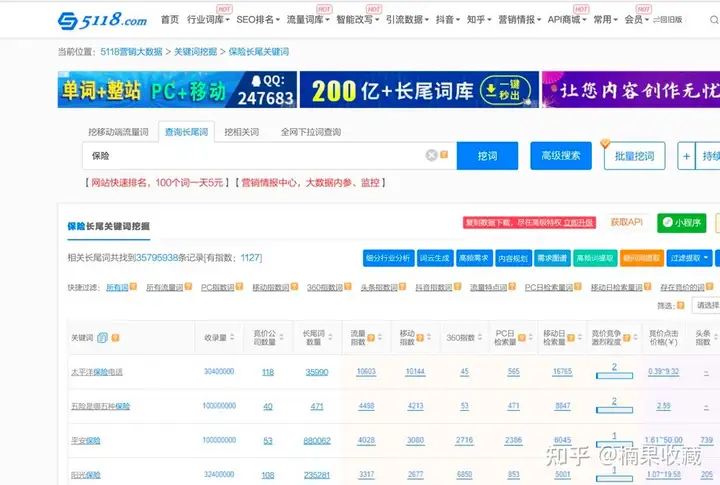Sort table by 360指数 column arrows
This screenshot has height=485, width=720.
480,337
